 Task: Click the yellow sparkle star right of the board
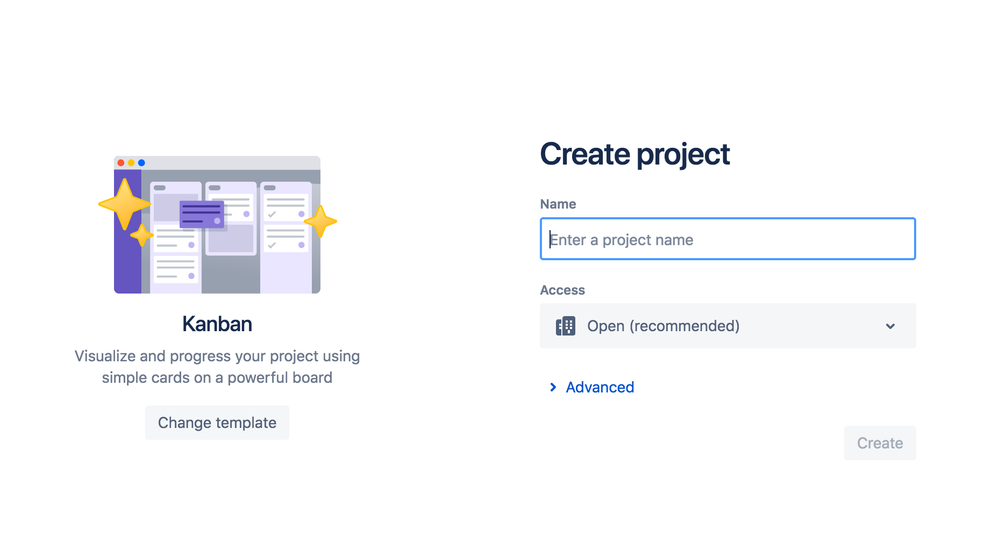coord(320,221)
